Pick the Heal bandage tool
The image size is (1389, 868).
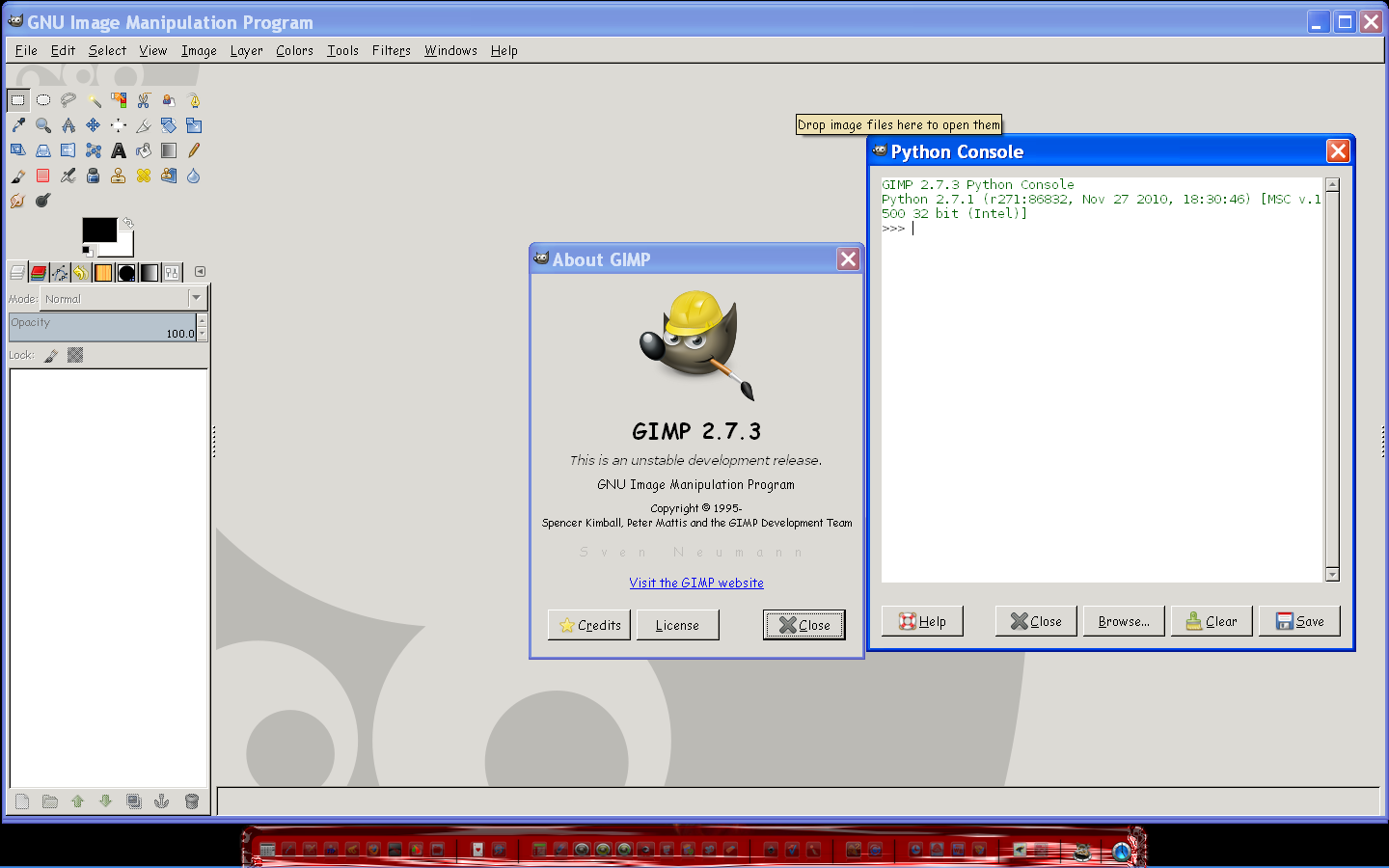pyautogui.click(x=144, y=176)
